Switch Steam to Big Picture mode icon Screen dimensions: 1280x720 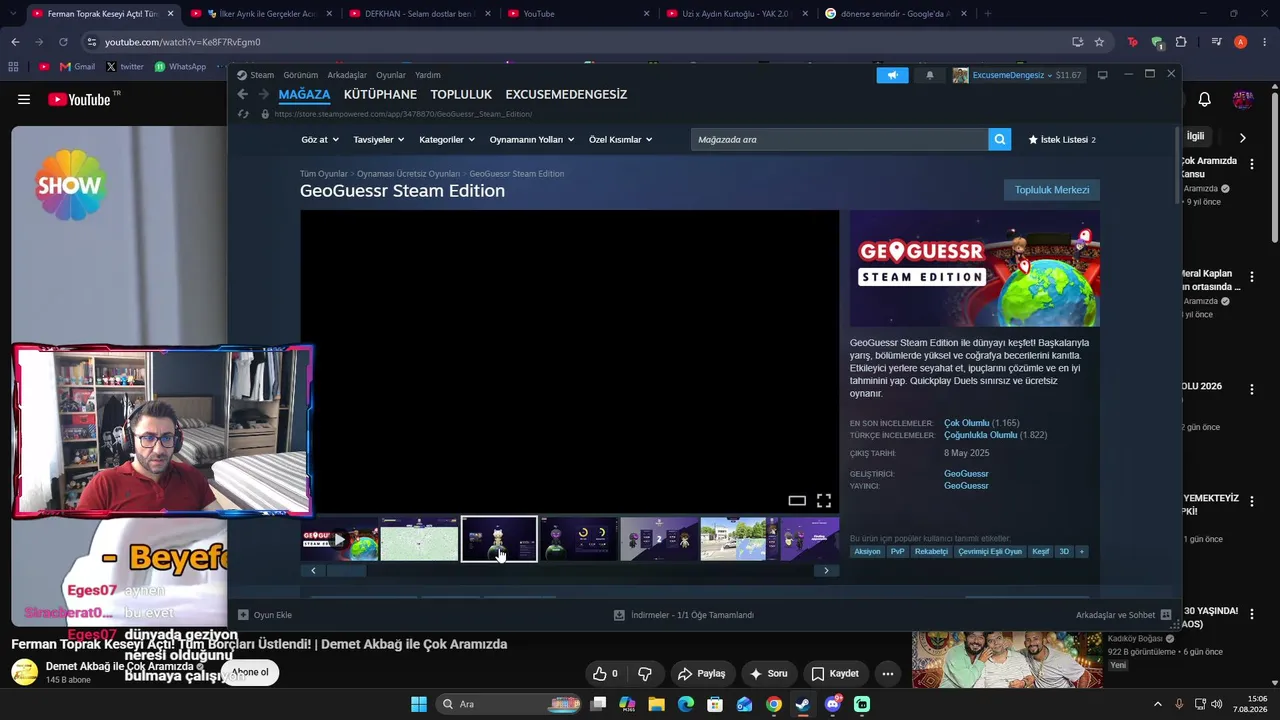tap(1103, 75)
